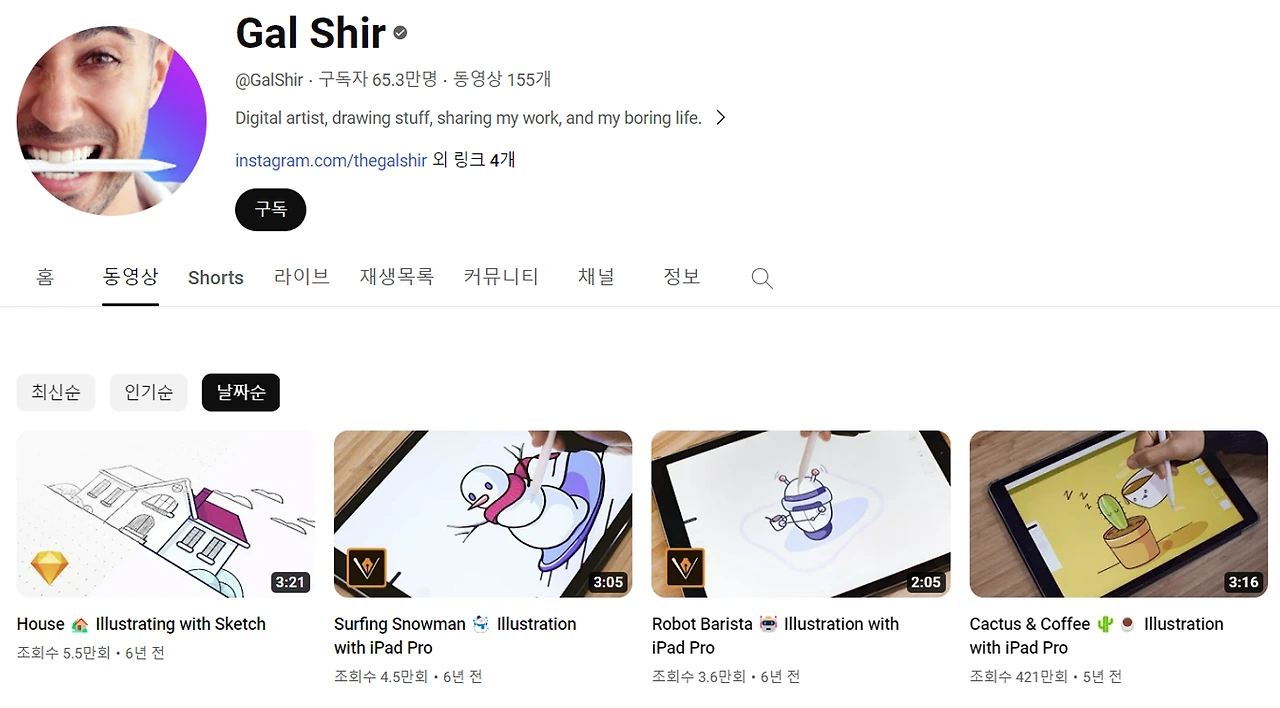Go to the 홈 tab
Screen dimensions: 1280x708
pos(45,277)
